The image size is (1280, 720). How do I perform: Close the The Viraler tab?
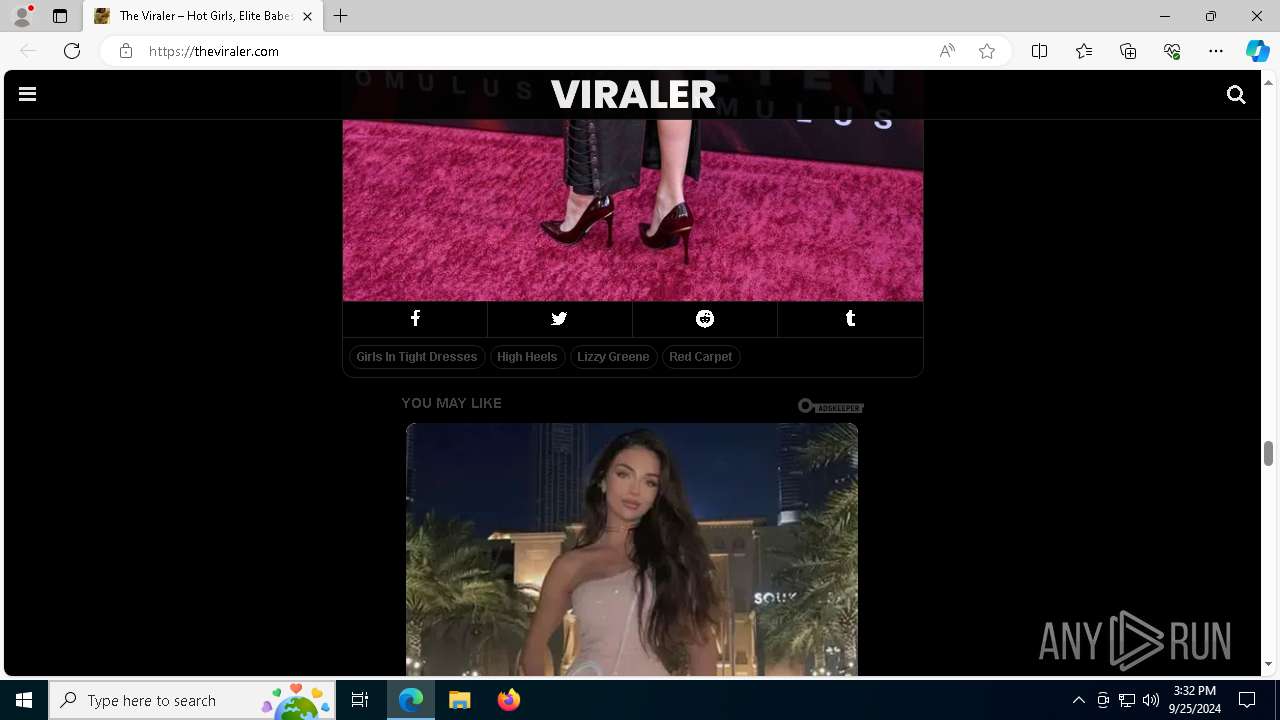click(307, 16)
